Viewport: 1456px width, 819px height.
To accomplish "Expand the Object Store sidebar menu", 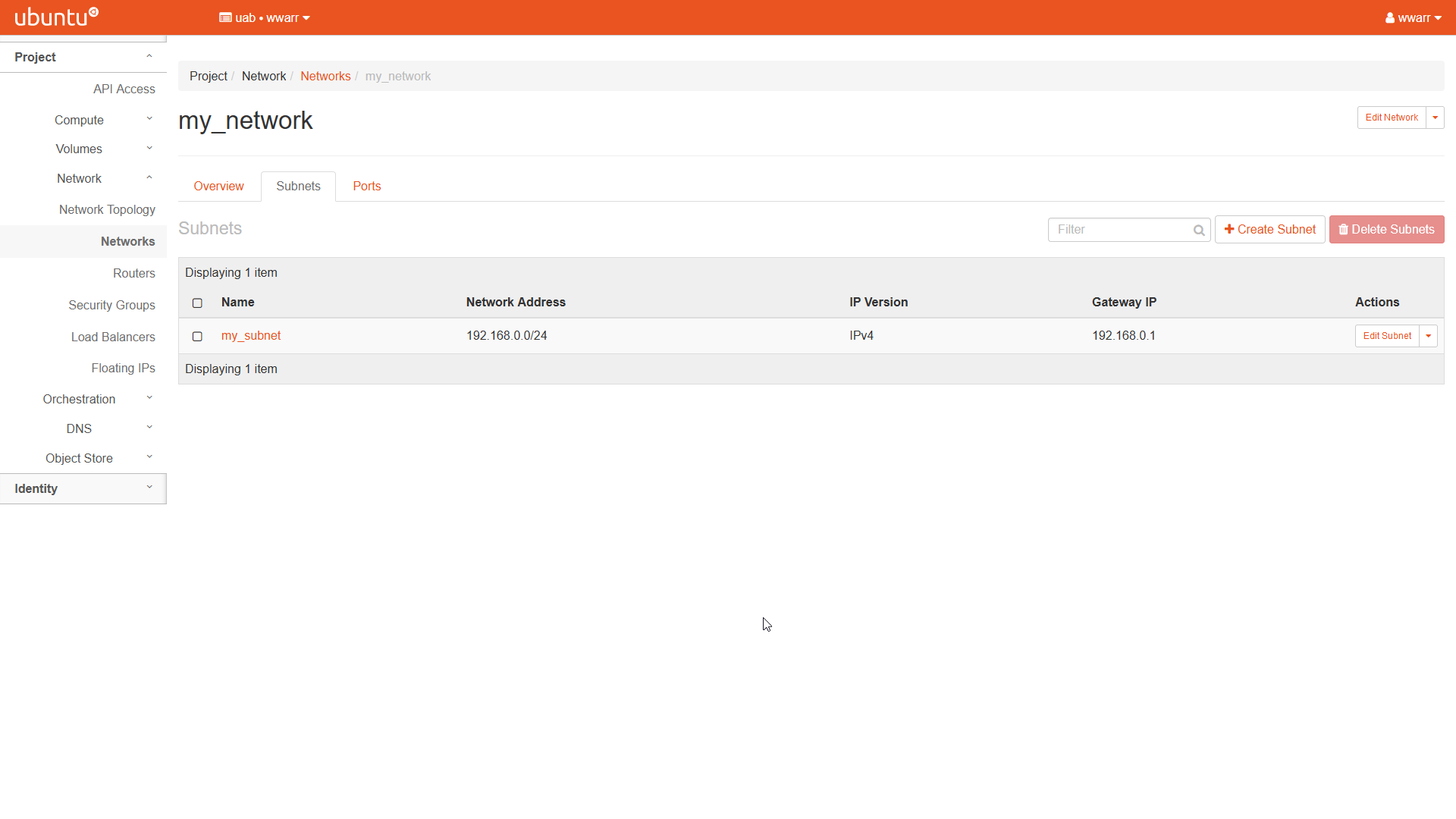I will (83, 458).
